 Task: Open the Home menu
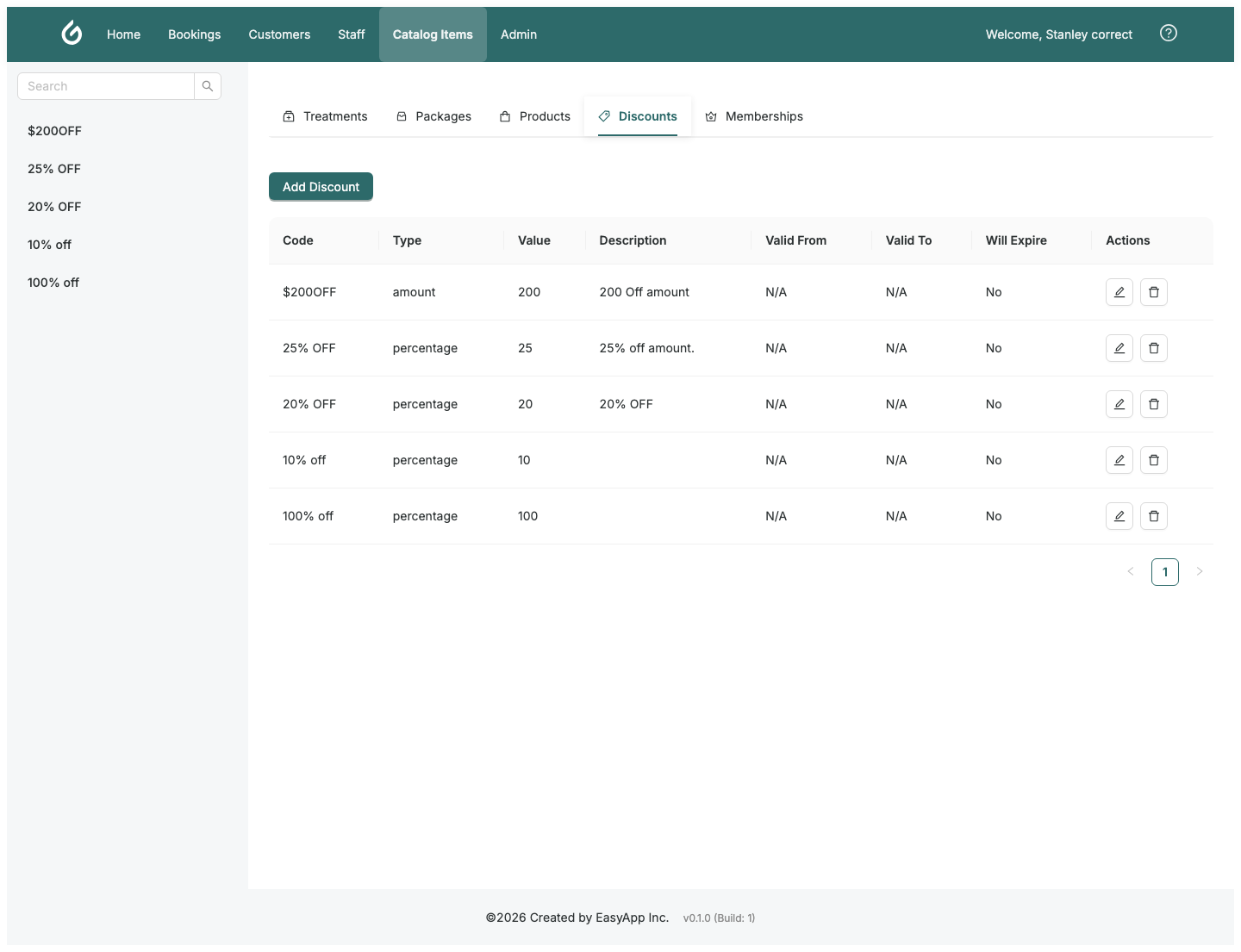tap(123, 34)
